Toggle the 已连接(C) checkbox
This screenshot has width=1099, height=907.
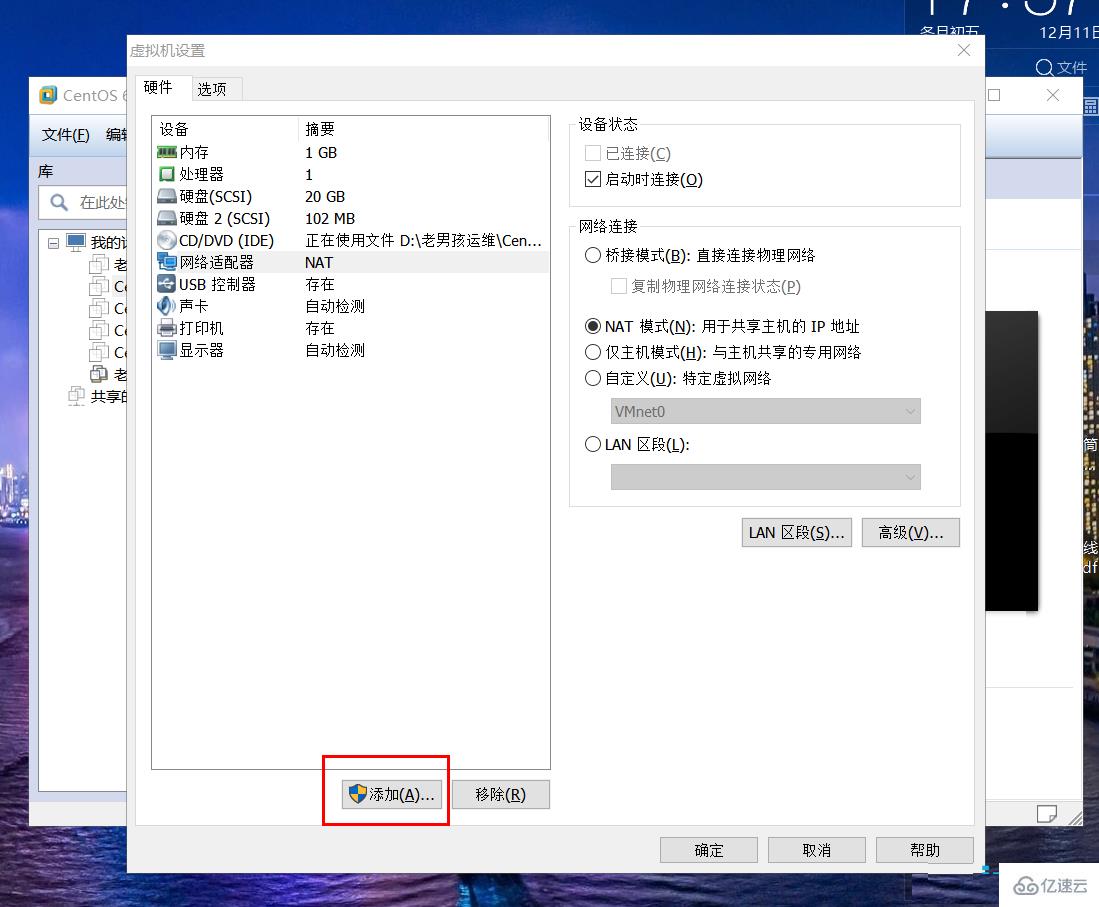pyautogui.click(x=593, y=154)
